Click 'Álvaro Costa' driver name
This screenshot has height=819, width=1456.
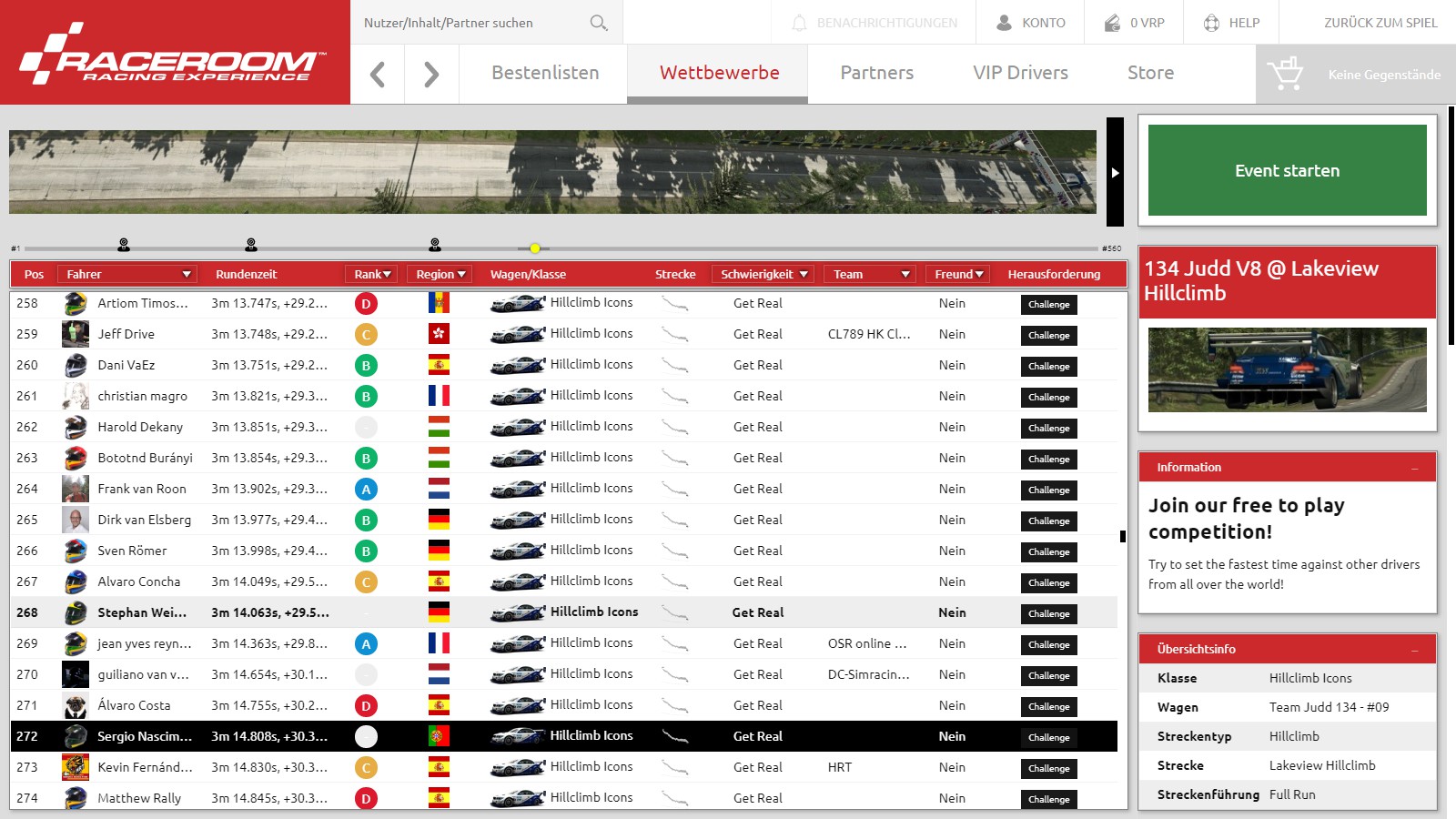tap(134, 705)
